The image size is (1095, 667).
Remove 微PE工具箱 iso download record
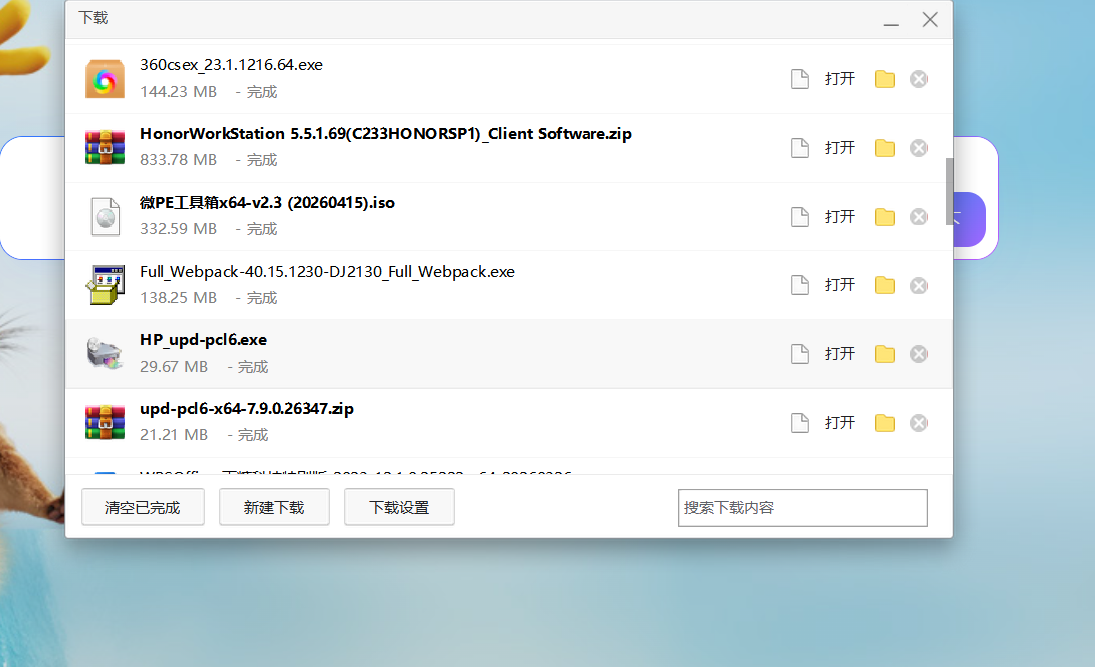pos(919,217)
